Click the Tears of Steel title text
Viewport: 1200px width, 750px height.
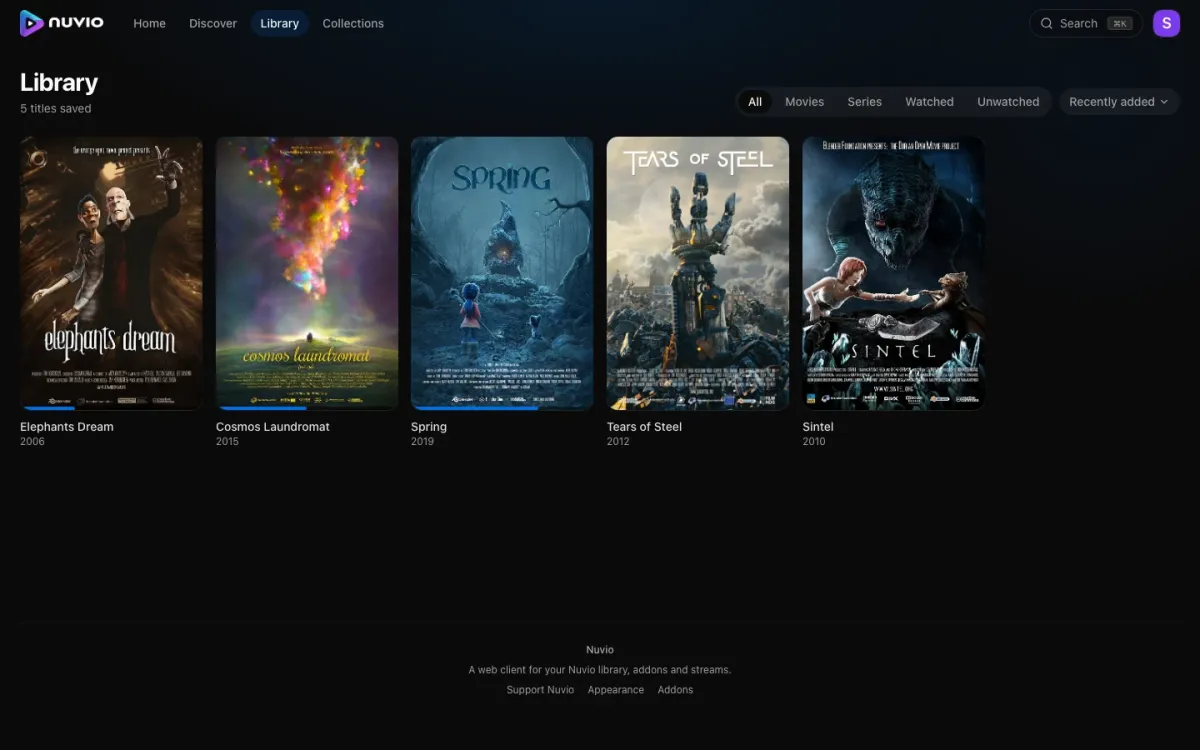644,426
